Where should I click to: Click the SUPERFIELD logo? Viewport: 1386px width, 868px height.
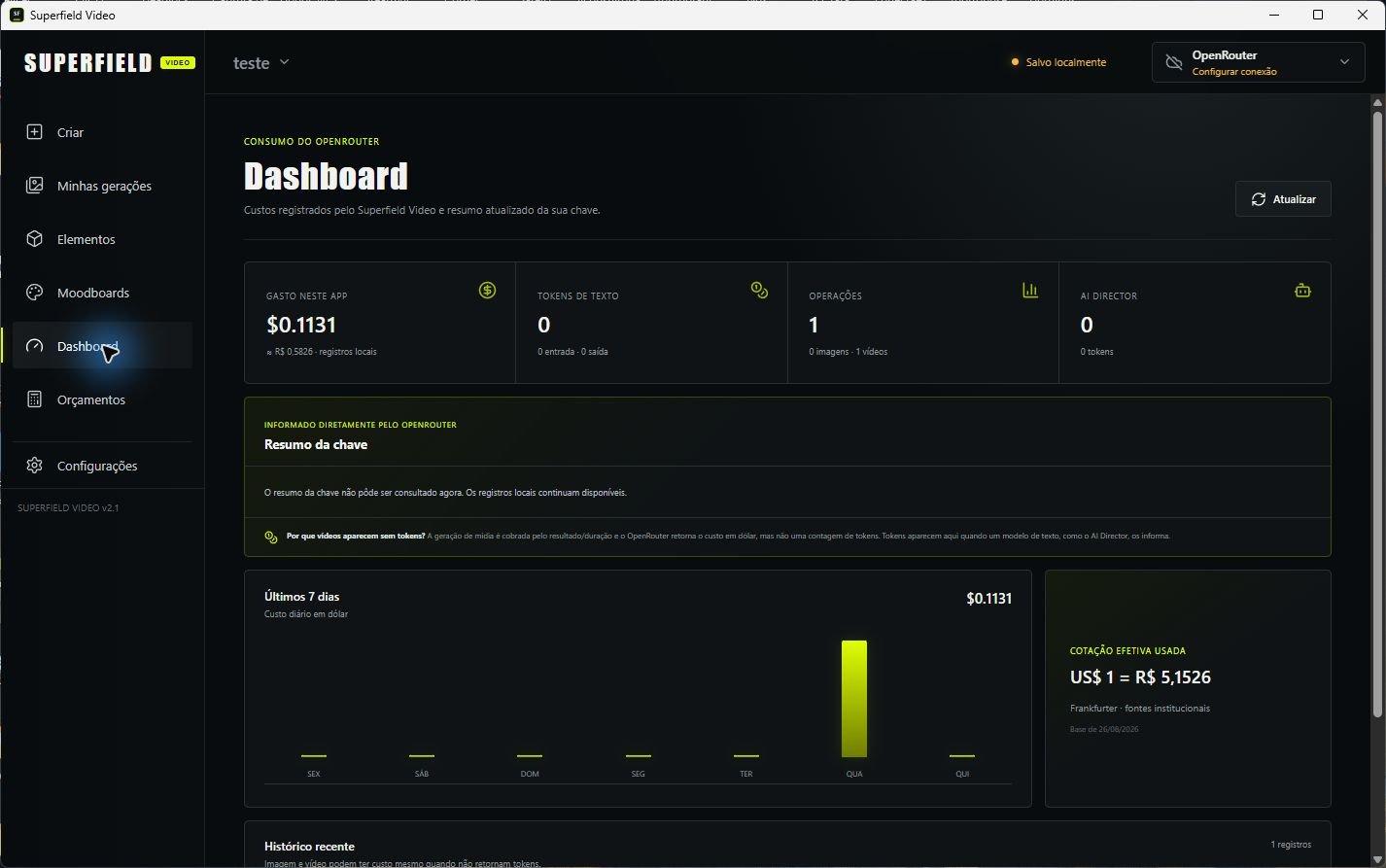(87, 62)
